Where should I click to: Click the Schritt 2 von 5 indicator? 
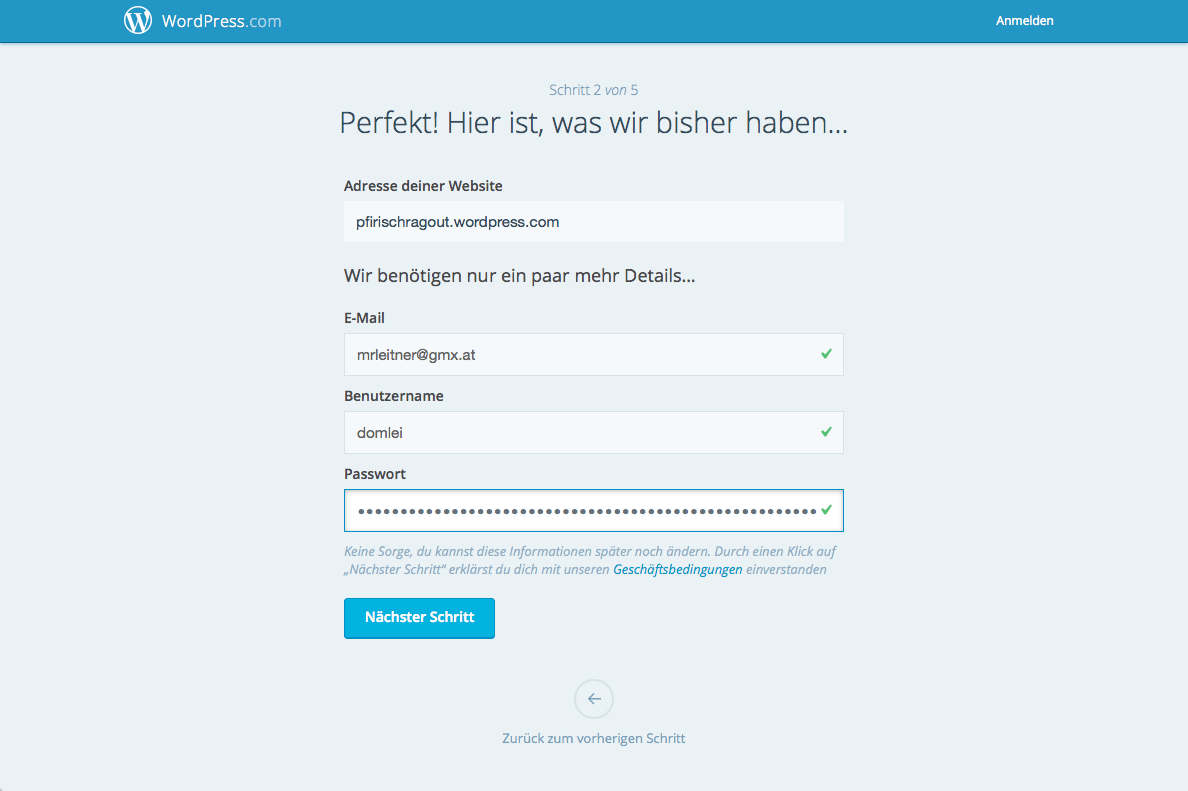click(593, 90)
